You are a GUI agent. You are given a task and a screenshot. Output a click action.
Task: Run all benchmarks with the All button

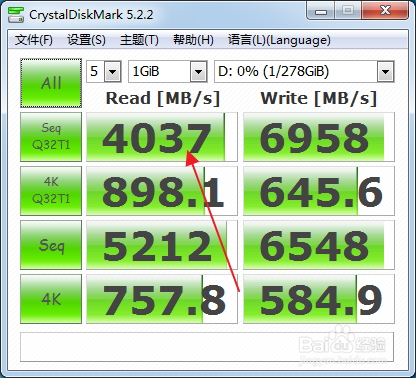point(51,83)
